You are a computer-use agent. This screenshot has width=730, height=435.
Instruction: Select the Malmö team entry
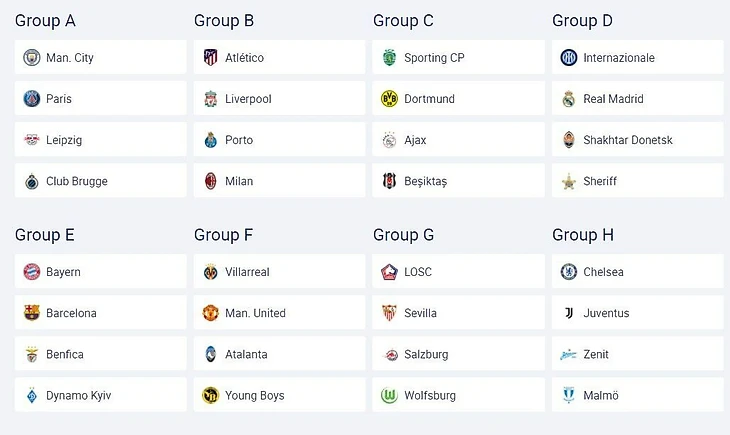[637, 396]
